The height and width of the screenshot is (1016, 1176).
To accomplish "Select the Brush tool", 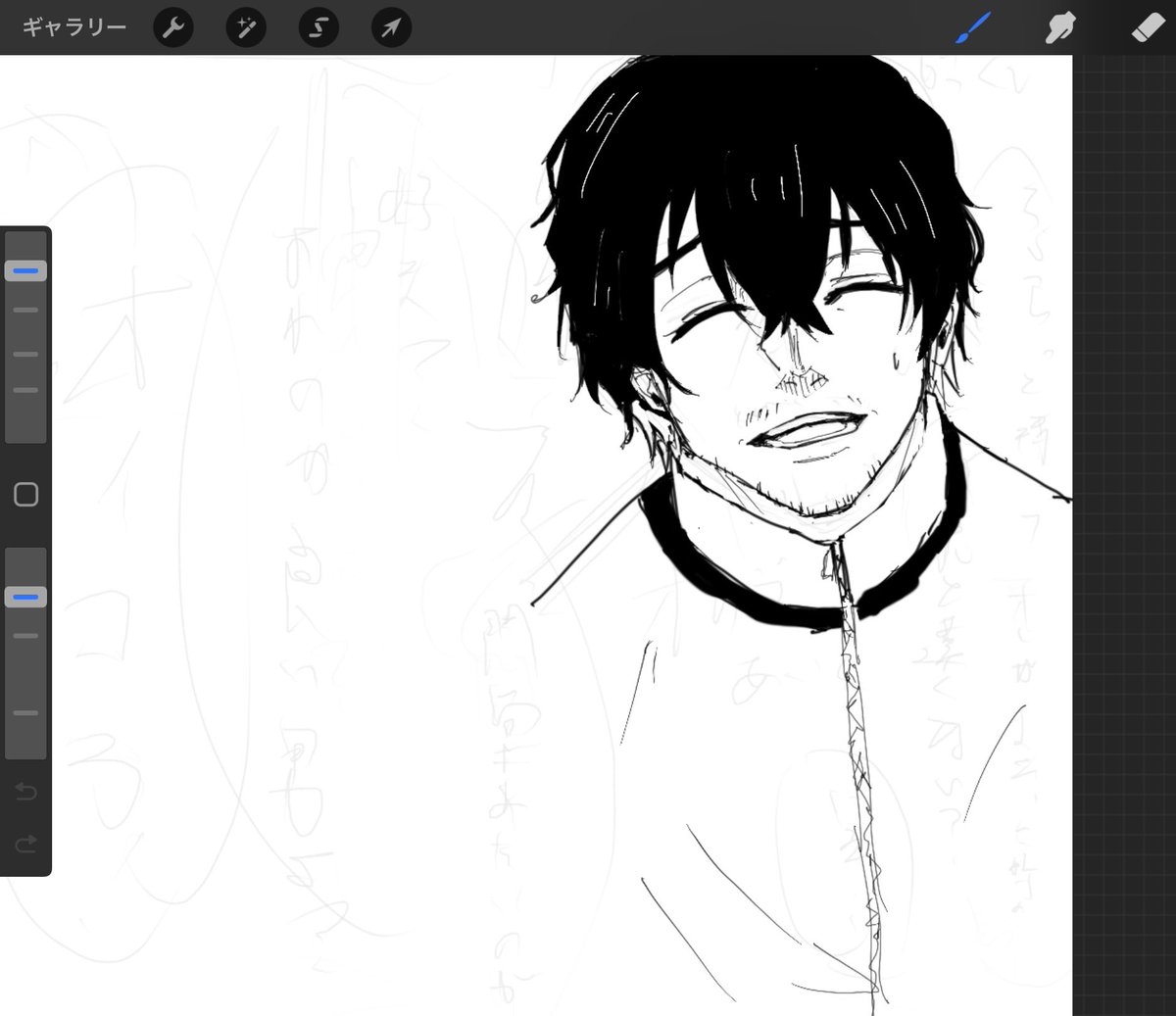I will coord(973,27).
